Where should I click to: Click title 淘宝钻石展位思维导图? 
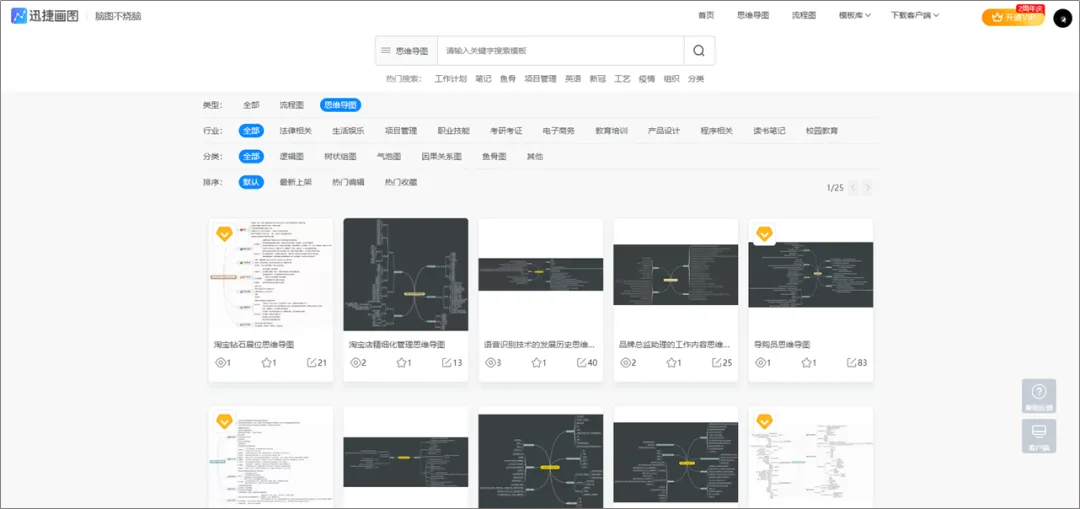254,344
